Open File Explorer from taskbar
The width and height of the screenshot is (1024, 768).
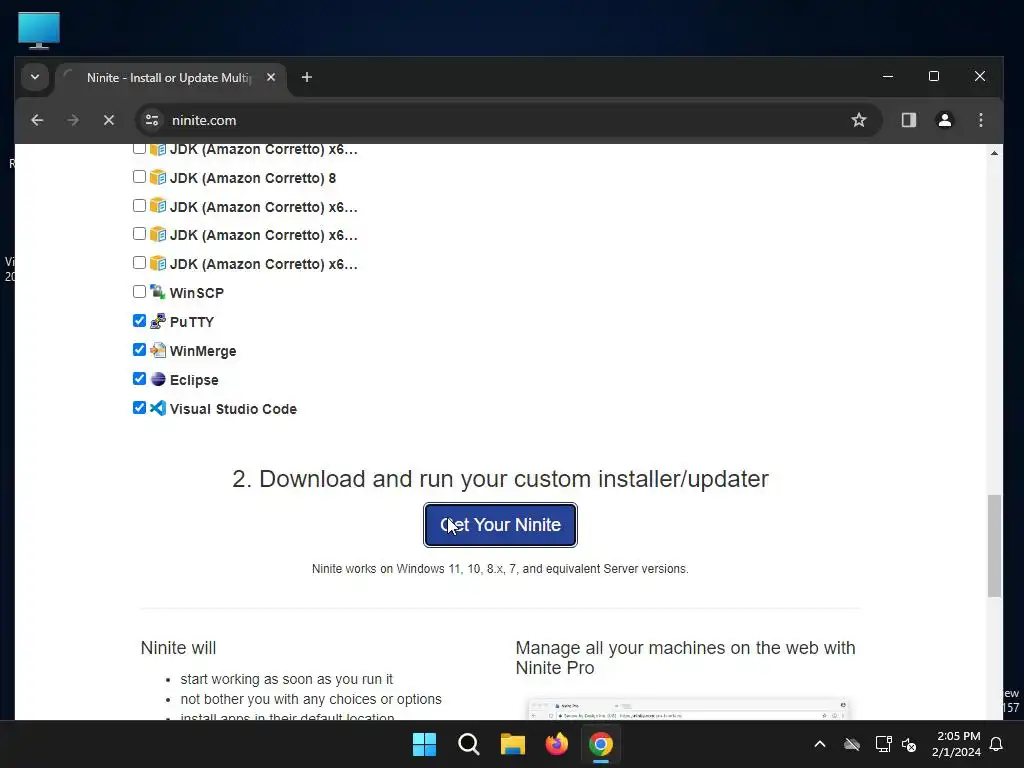[x=513, y=744]
